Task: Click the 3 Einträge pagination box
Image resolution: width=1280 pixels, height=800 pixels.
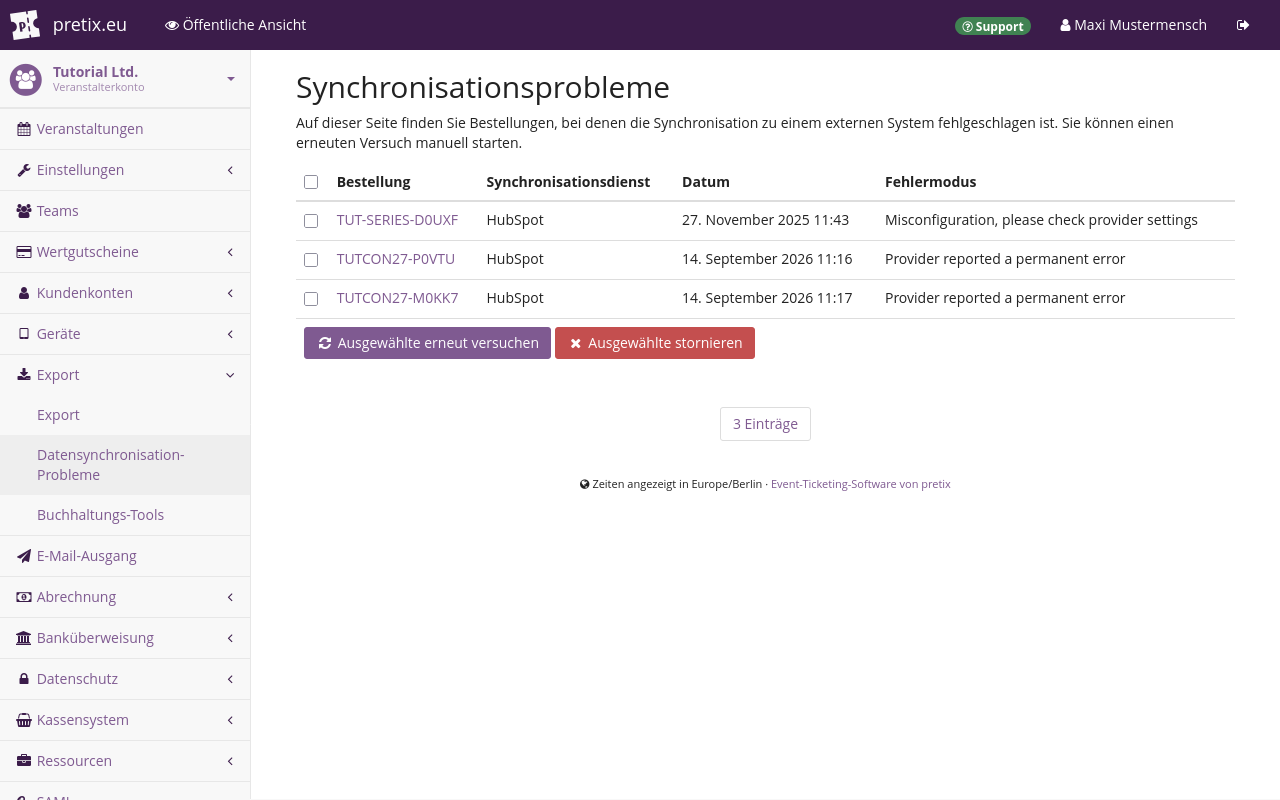Action: coord(765,424)
